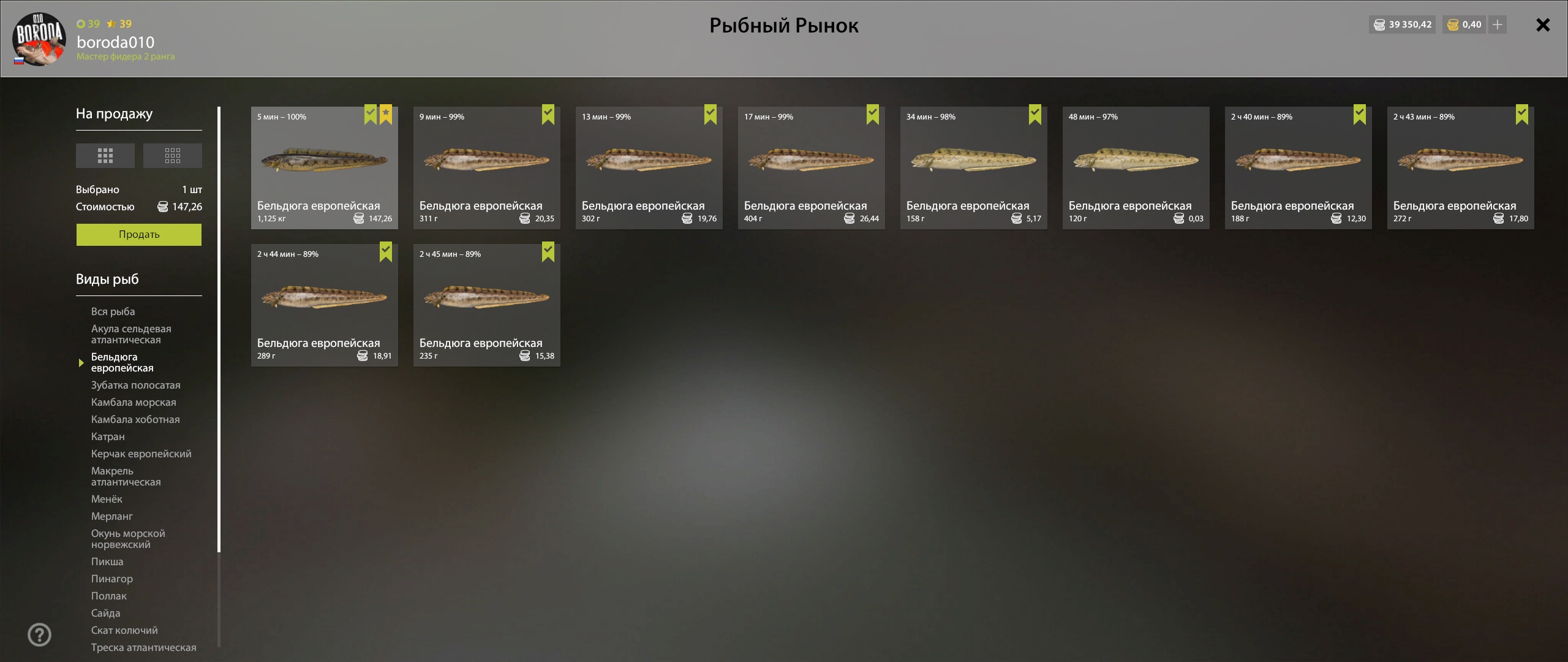
Task: Click the Продать button
Action: (x=139, y=234)
